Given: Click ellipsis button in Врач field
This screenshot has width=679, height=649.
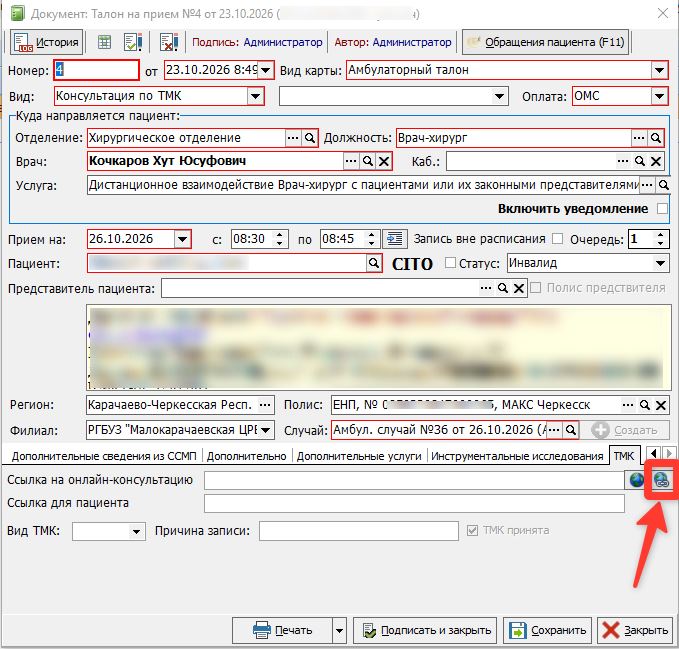Looking at the screenshot, I should tap(351, 161).
